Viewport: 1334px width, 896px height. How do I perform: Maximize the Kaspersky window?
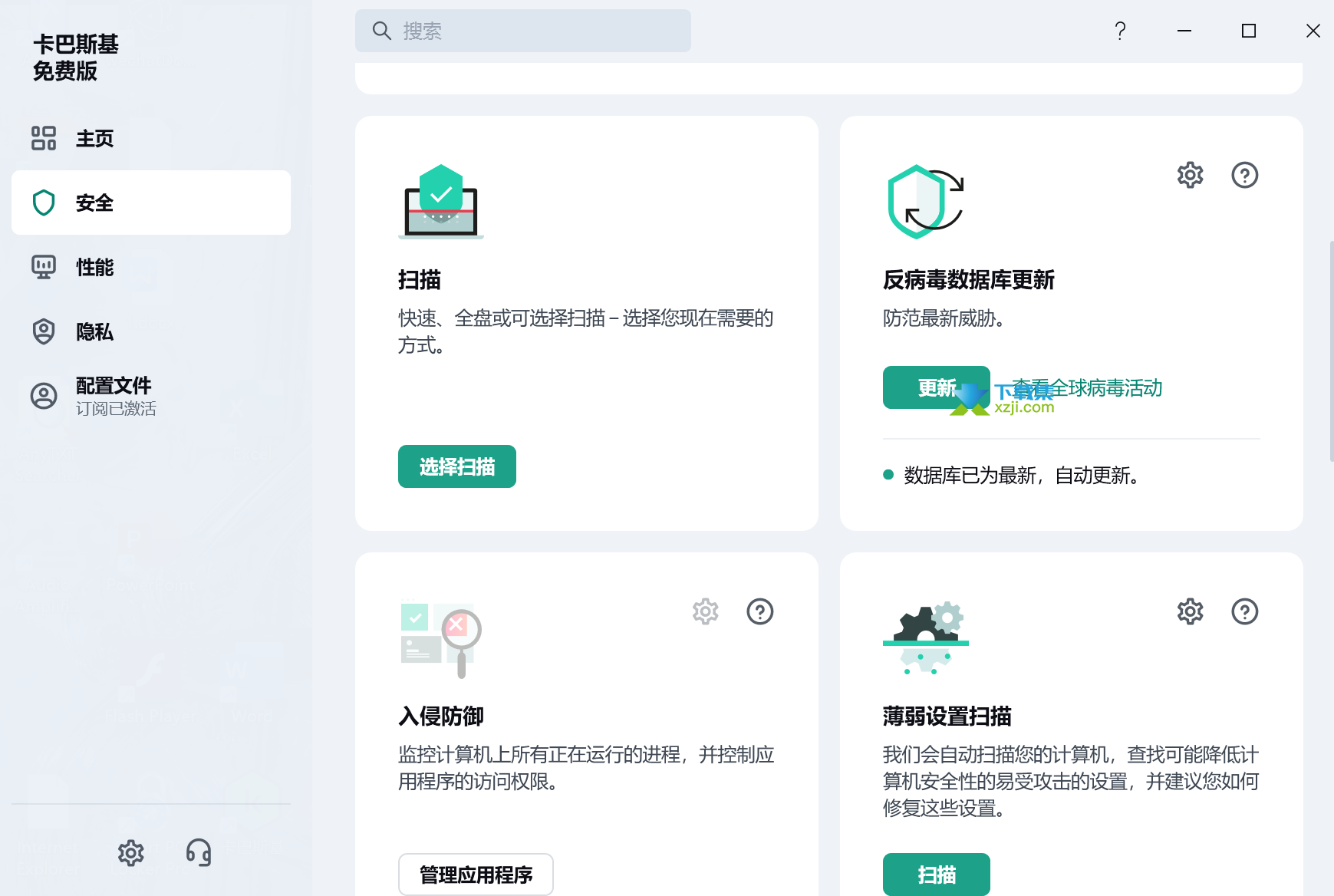1249,31
